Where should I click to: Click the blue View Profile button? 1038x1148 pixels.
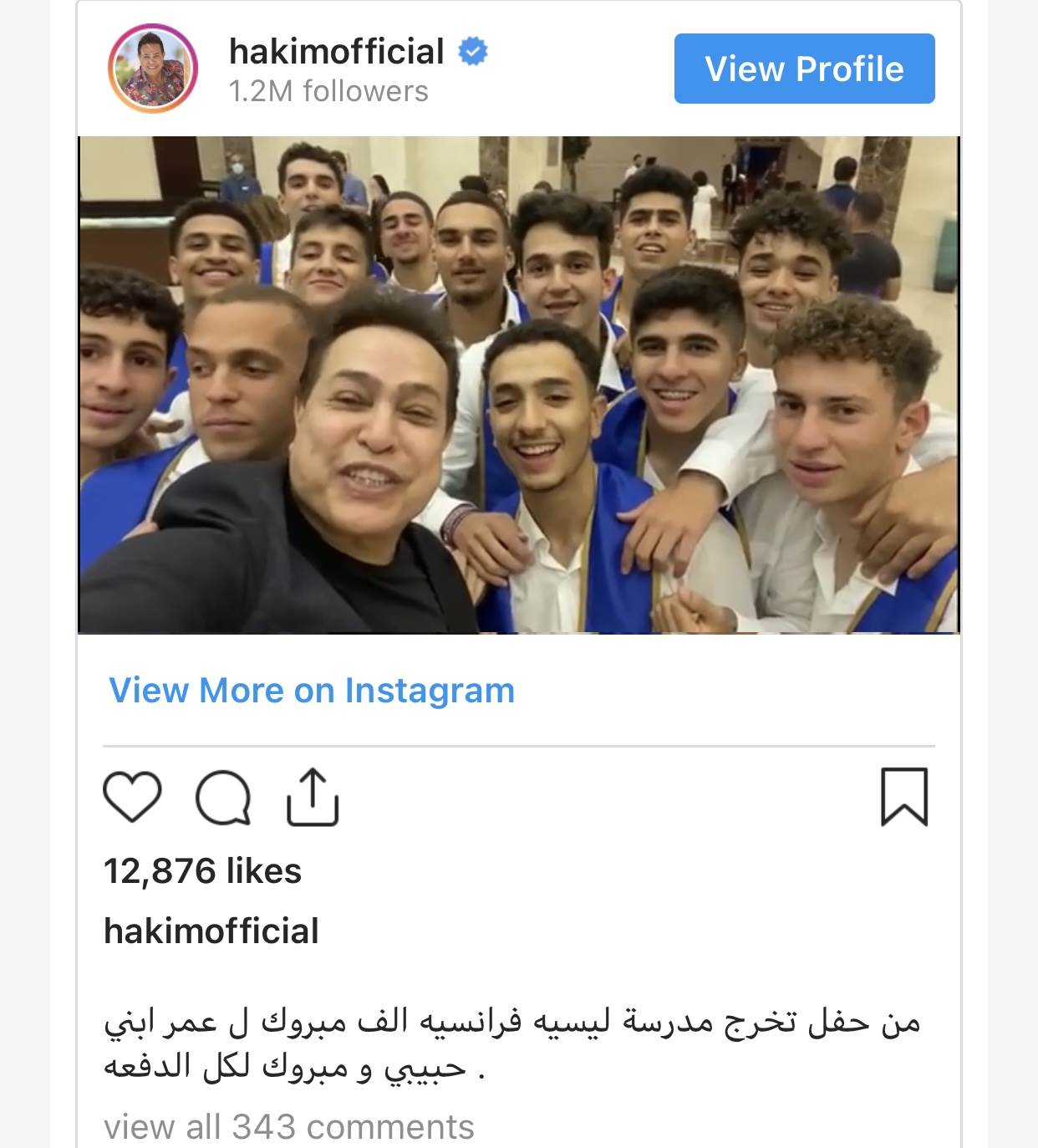pos(805,69)
